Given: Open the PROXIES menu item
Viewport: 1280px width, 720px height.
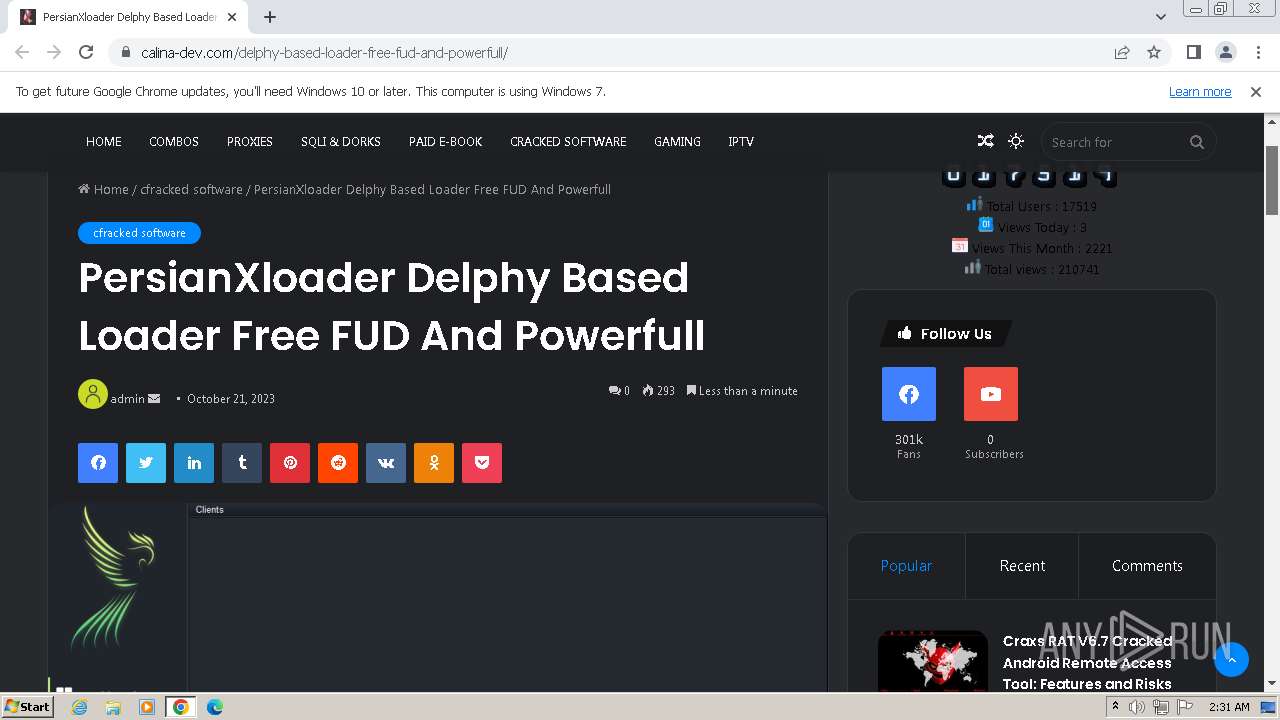Looking at the screenshot, I should point(250,142).
